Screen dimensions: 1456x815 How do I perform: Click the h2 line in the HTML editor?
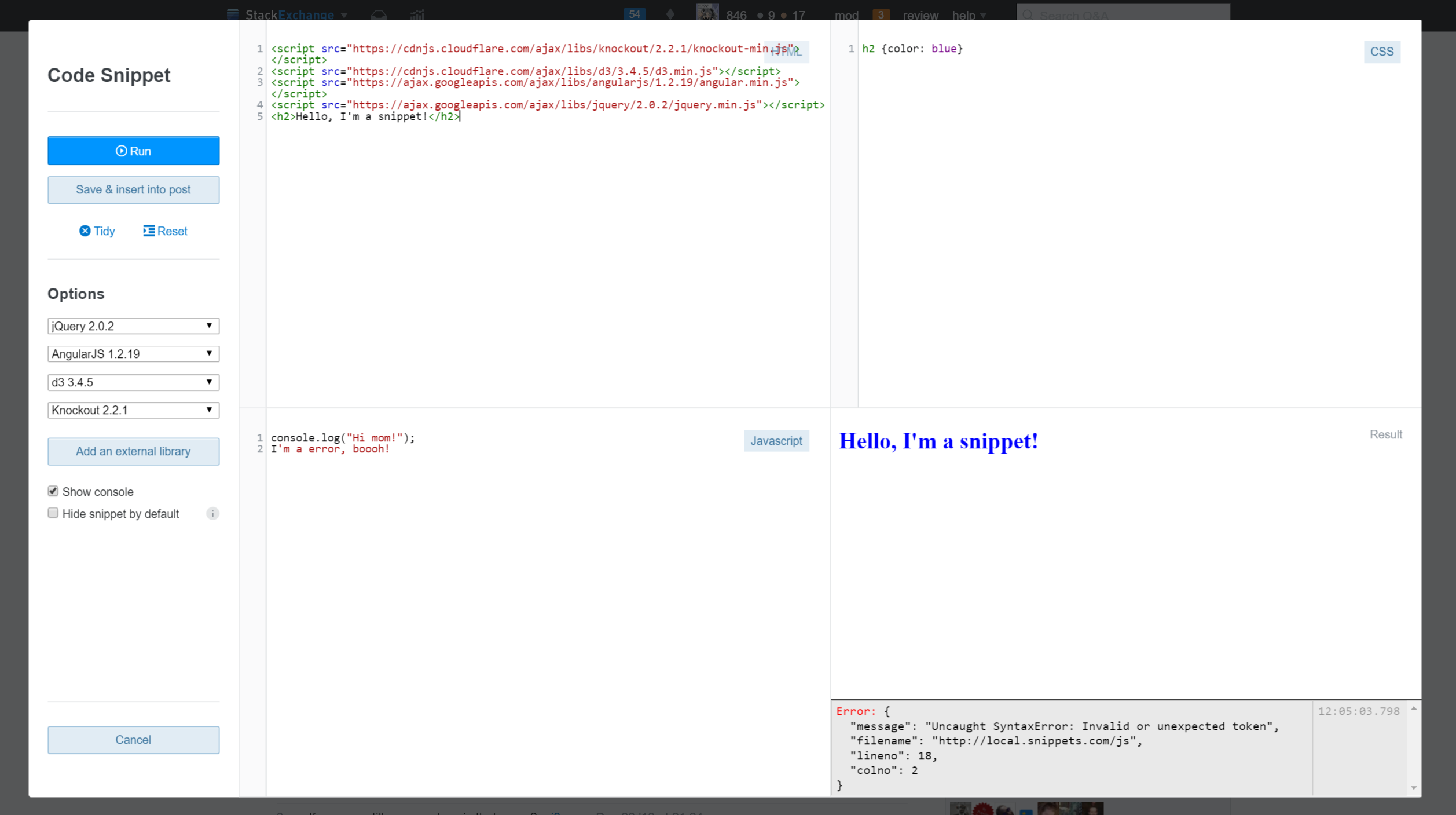(x=365, y=116)
